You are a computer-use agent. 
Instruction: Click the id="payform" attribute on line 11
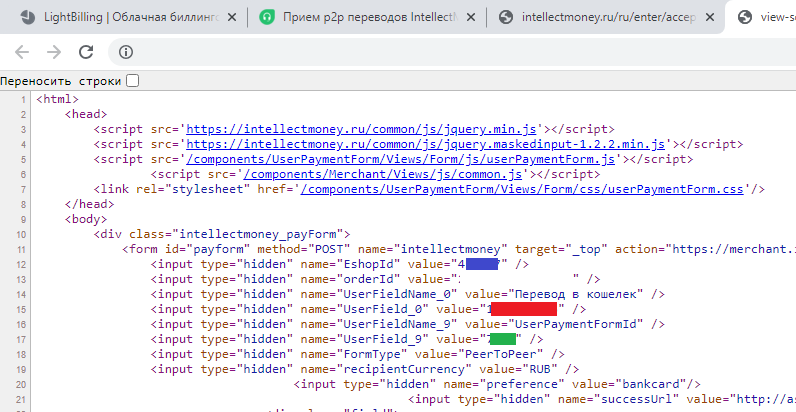click(x=208, y=249)
